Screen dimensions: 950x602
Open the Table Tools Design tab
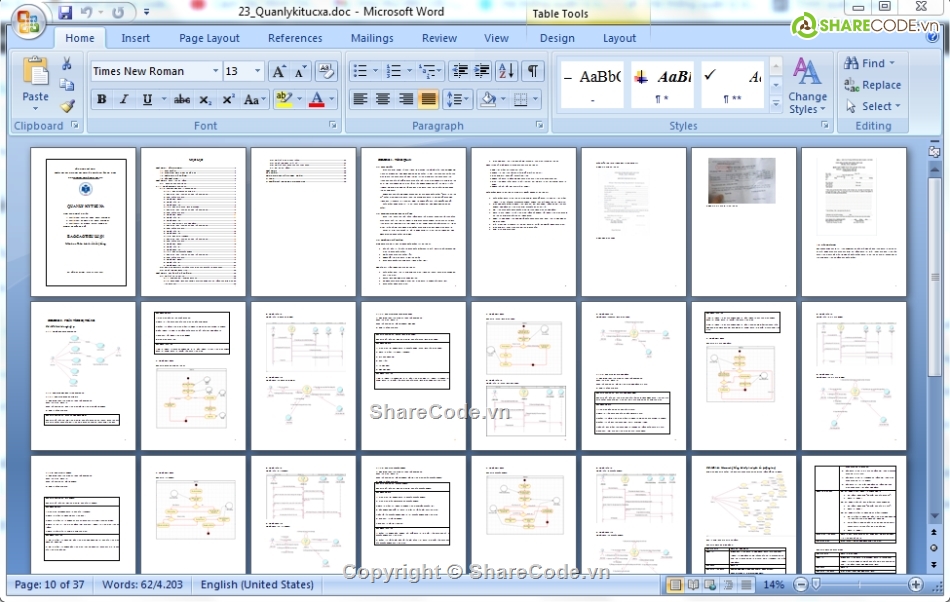point(557,38)
